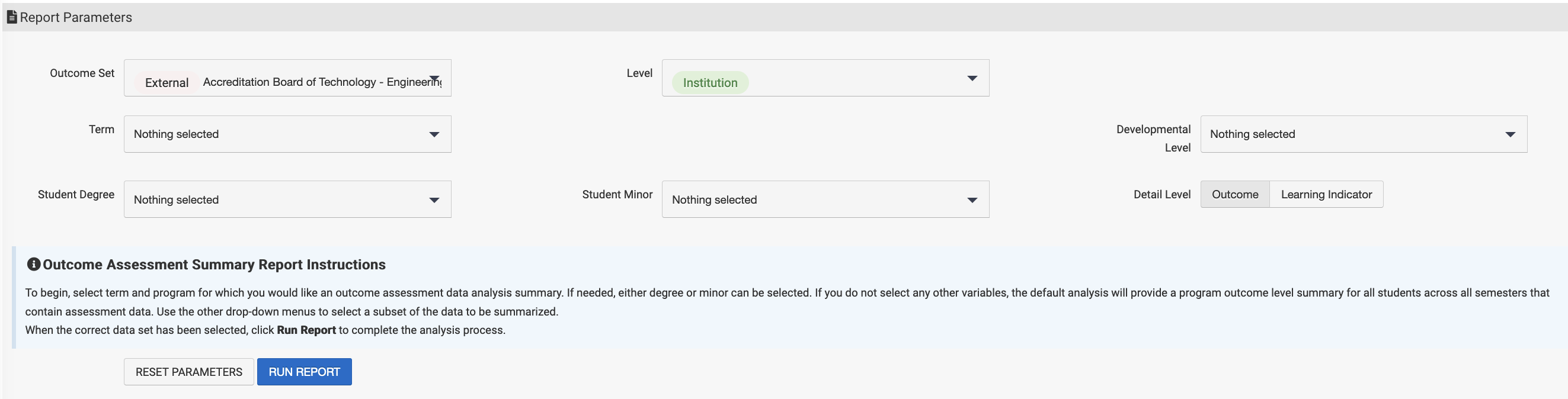Switch detail level to Learning Indicator
This screenshot has width=1568, height=399.
(1326, 195)
